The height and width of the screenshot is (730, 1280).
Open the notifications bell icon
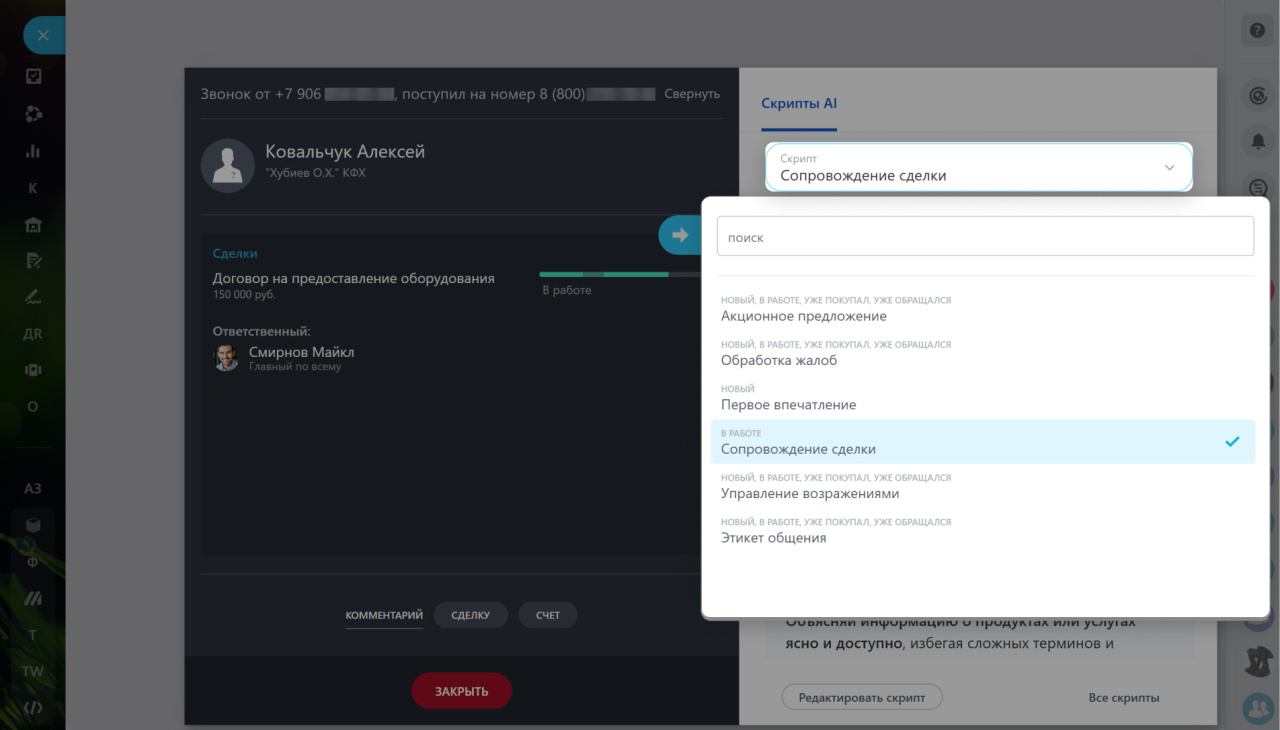[1257, 142]
